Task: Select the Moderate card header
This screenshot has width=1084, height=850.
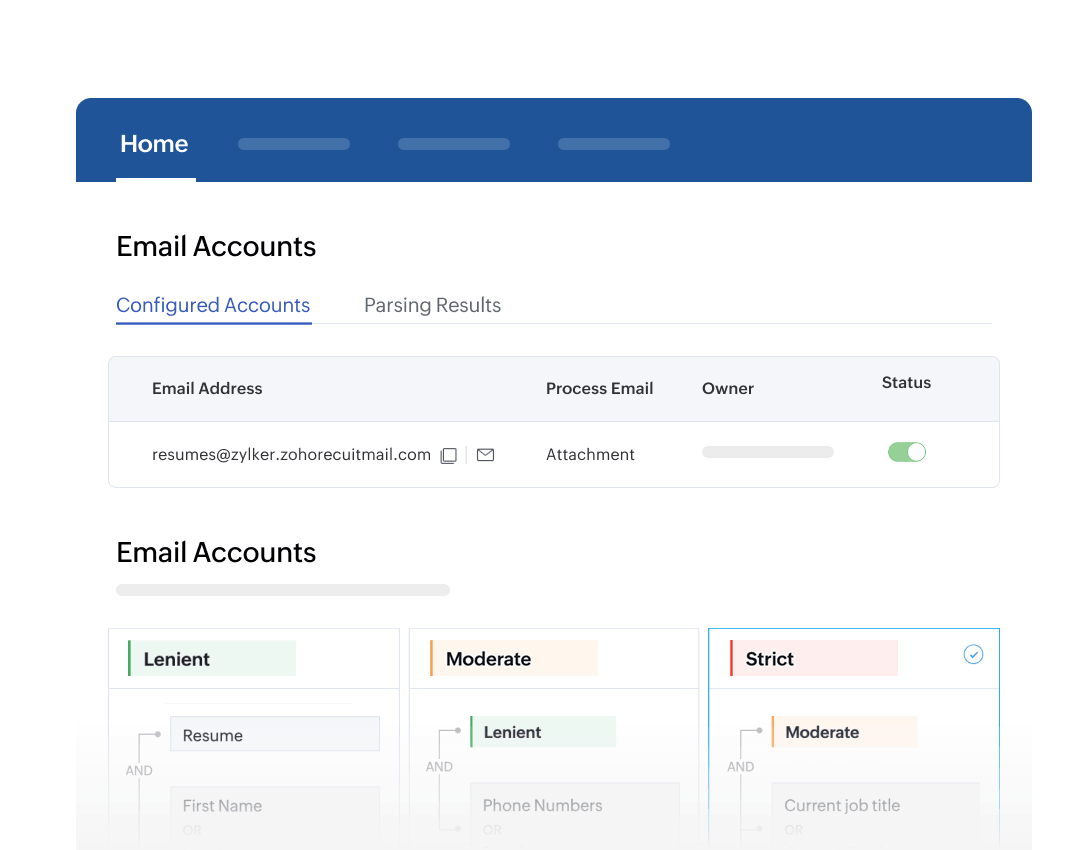Action: click(514, 659)
